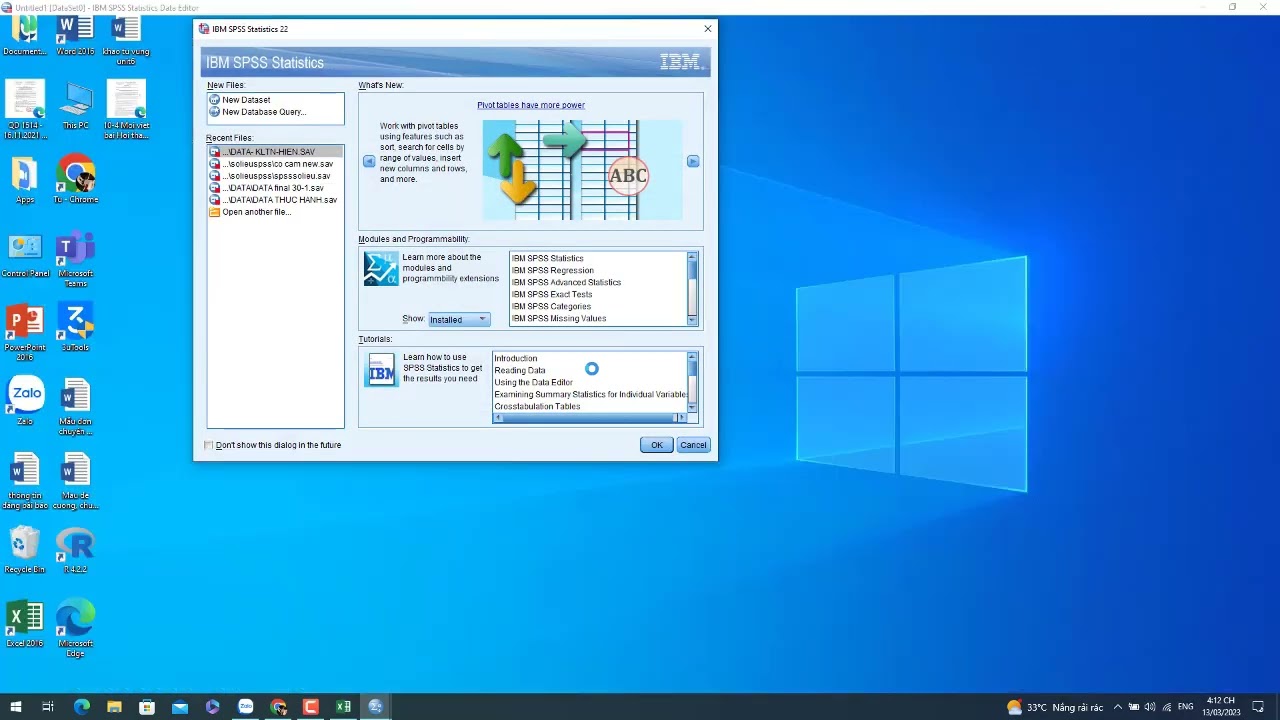Select the Crosstabulation Tables tutorial
The width and height of the screenshot is (1280, 720).
[537, 406]
